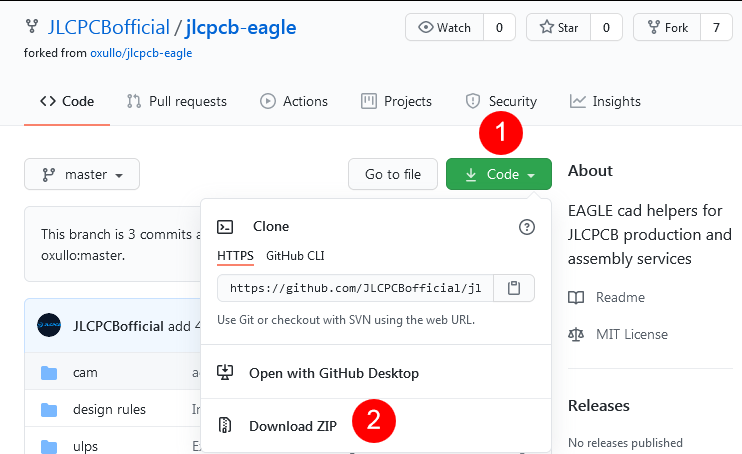This screenshot has width=742, height=454.
Task: Click the Readme book icon
Action: (x=576, y=298)
